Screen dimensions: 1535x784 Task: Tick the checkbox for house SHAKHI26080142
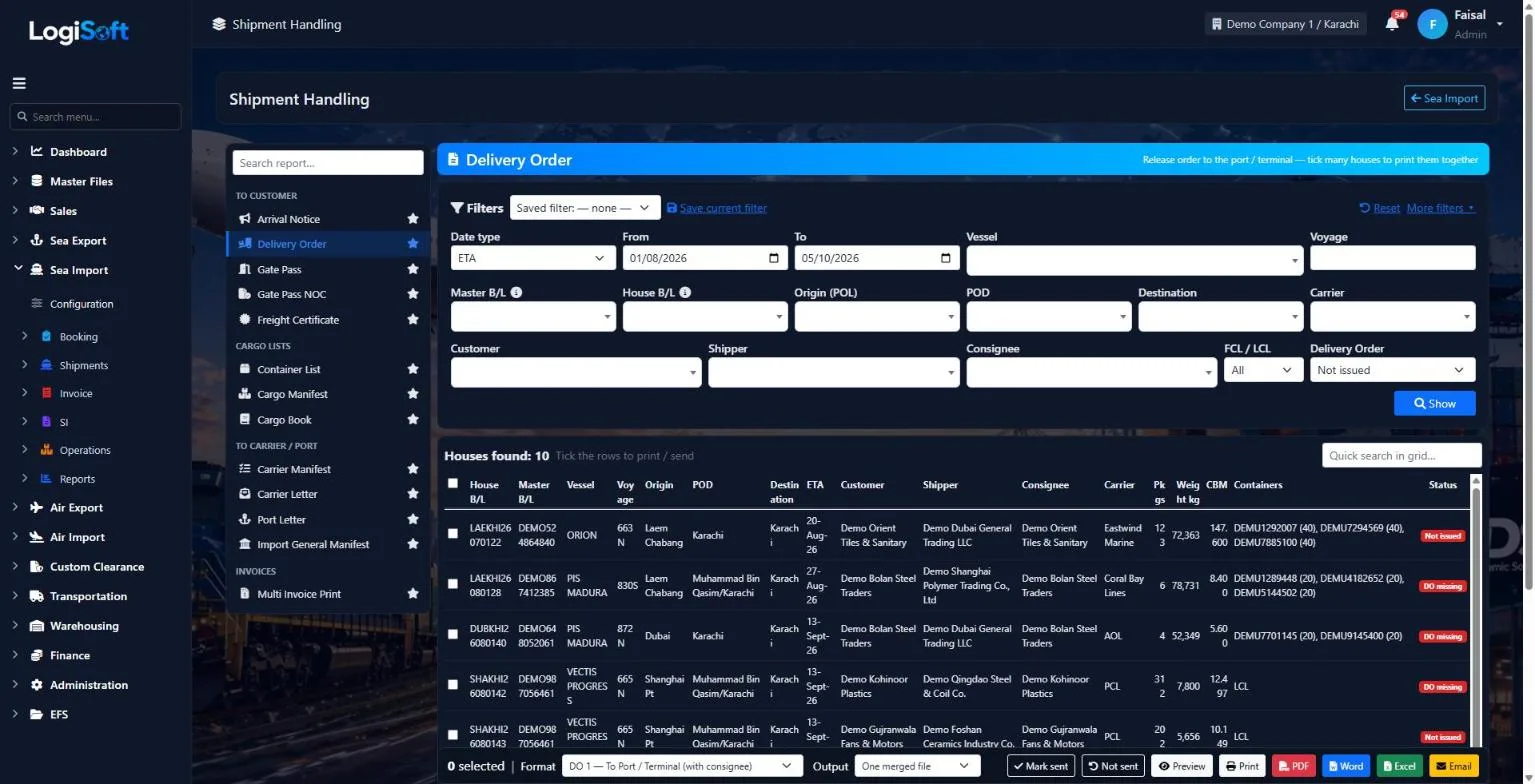(453, 685)
